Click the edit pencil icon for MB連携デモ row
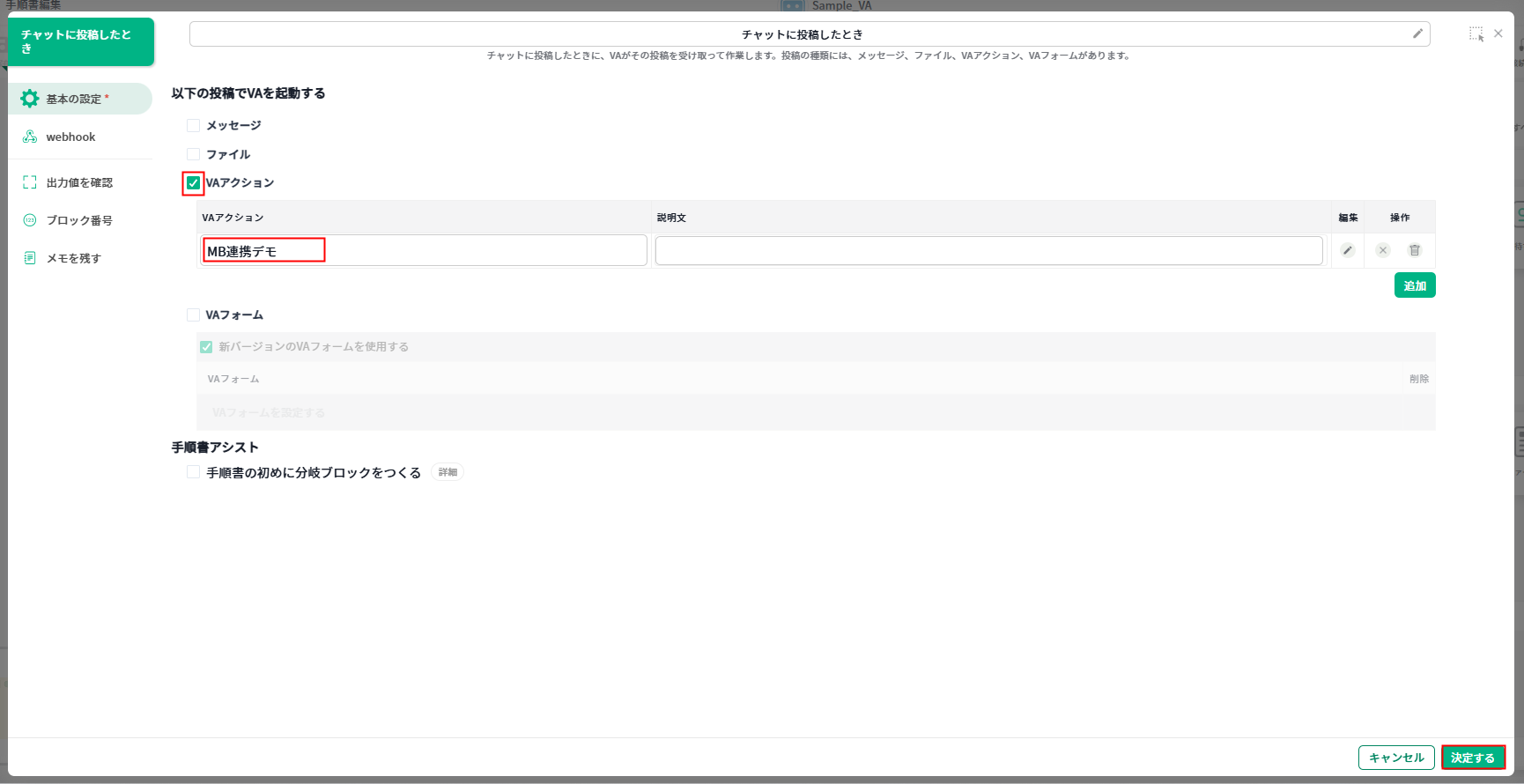The height and width of the screenshot is (784, 1524). (1347, 250)
